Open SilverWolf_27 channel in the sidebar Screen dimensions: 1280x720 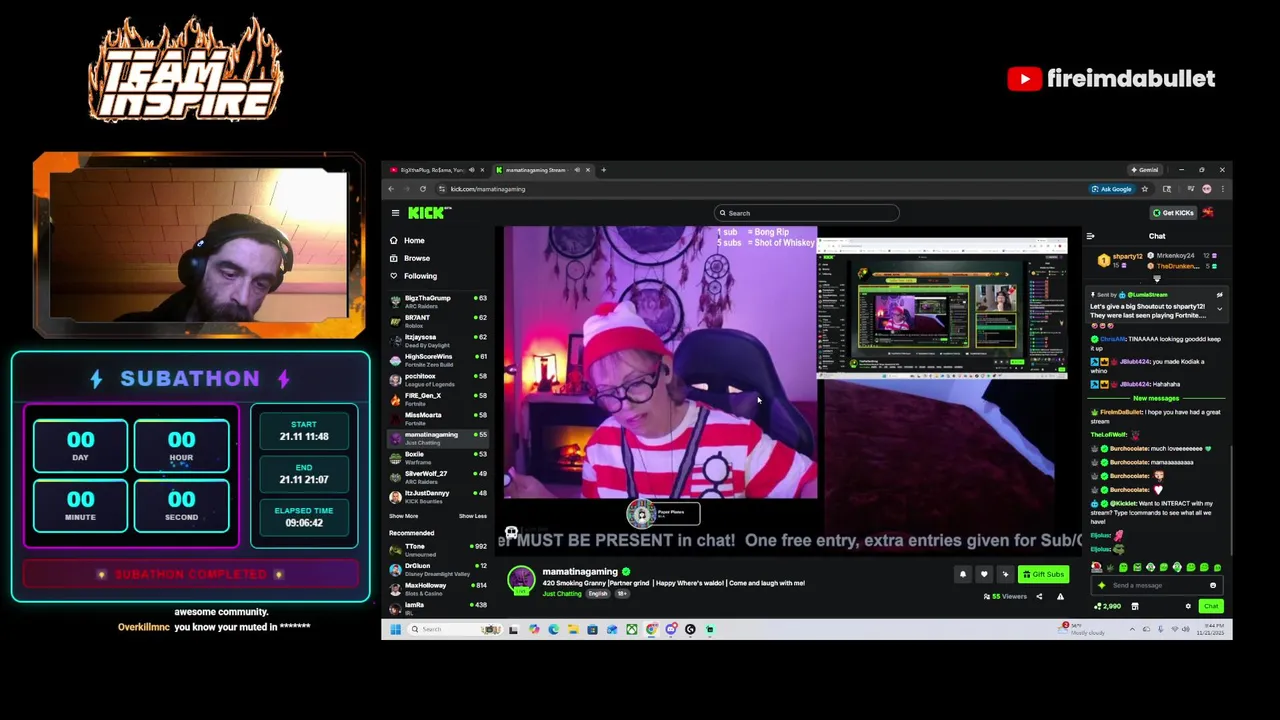[x=438, y=476]
